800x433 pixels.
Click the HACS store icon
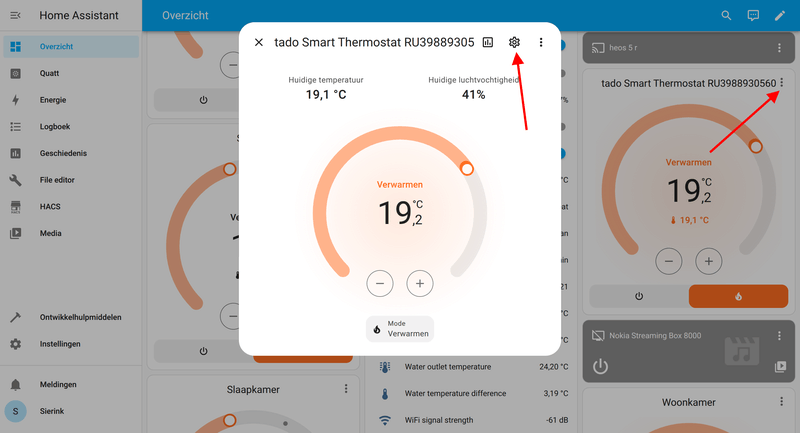tap(16, 207)
